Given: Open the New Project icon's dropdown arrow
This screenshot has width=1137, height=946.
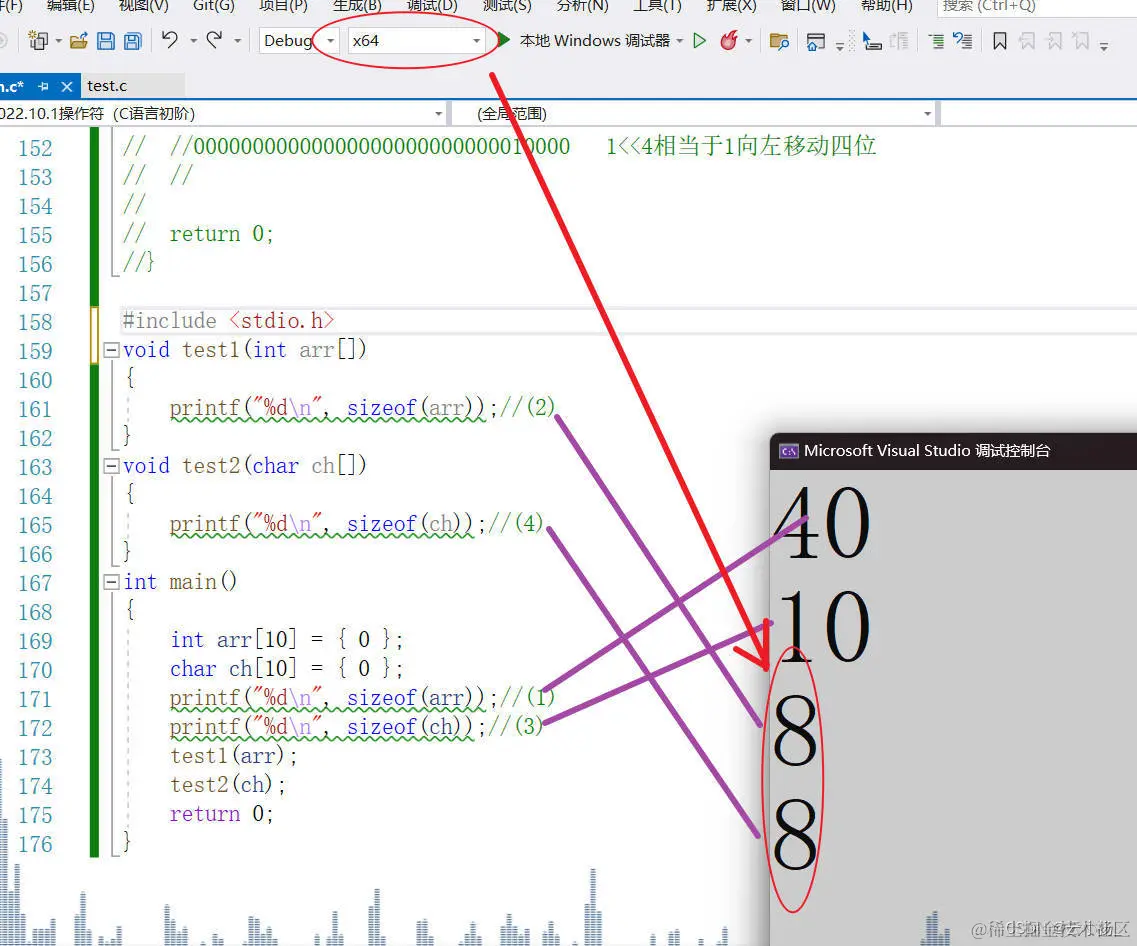Looking at the screenshot, I should click(59, 41).
